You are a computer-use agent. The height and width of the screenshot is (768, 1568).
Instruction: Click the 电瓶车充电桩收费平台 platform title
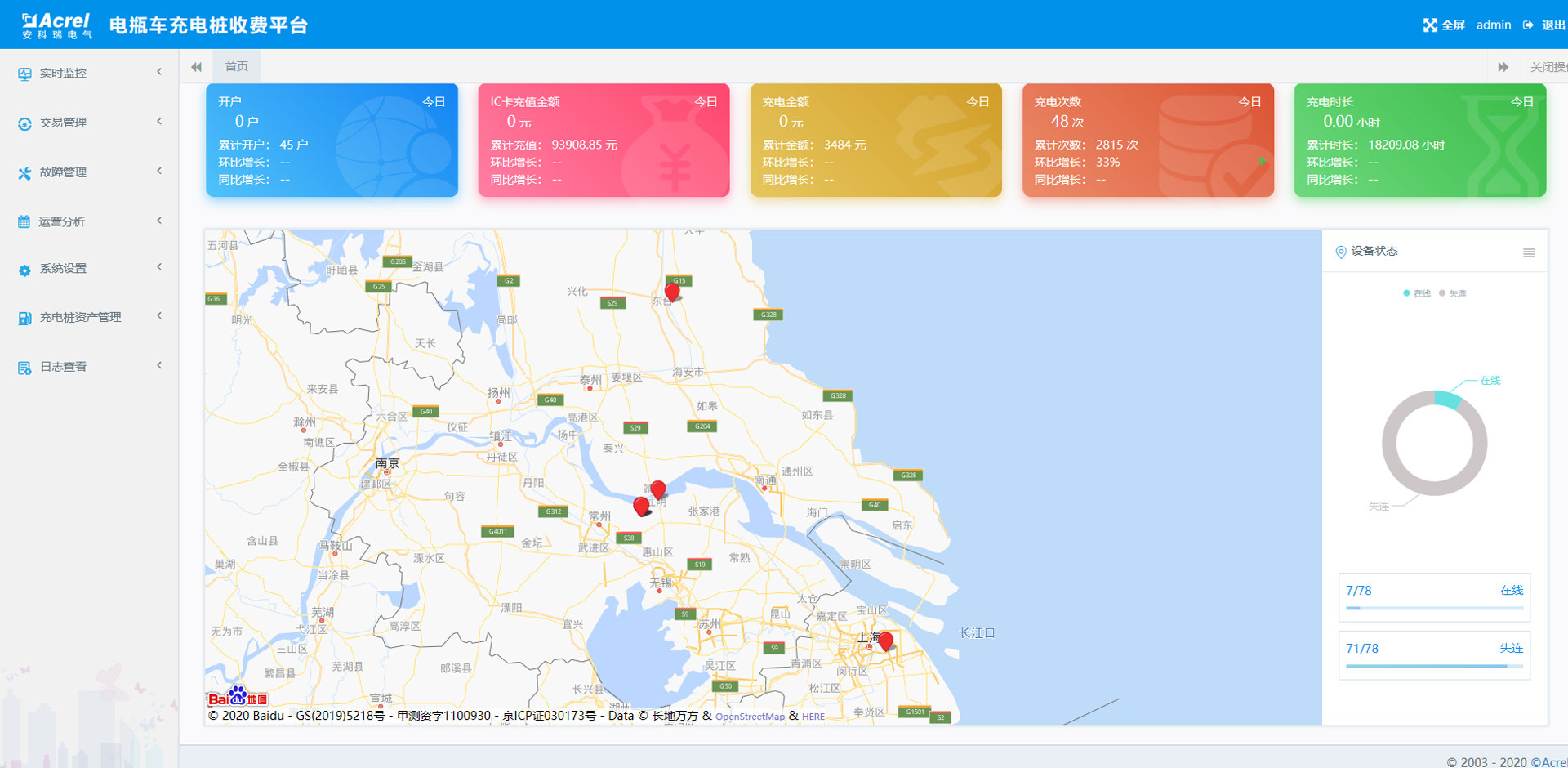coord(208,25)
